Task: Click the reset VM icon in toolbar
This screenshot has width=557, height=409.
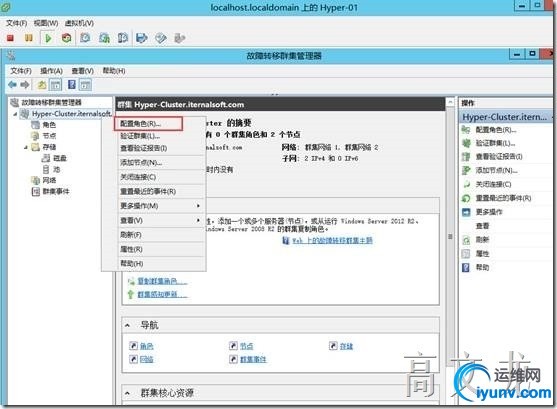Action: click(x=66, y=38)
